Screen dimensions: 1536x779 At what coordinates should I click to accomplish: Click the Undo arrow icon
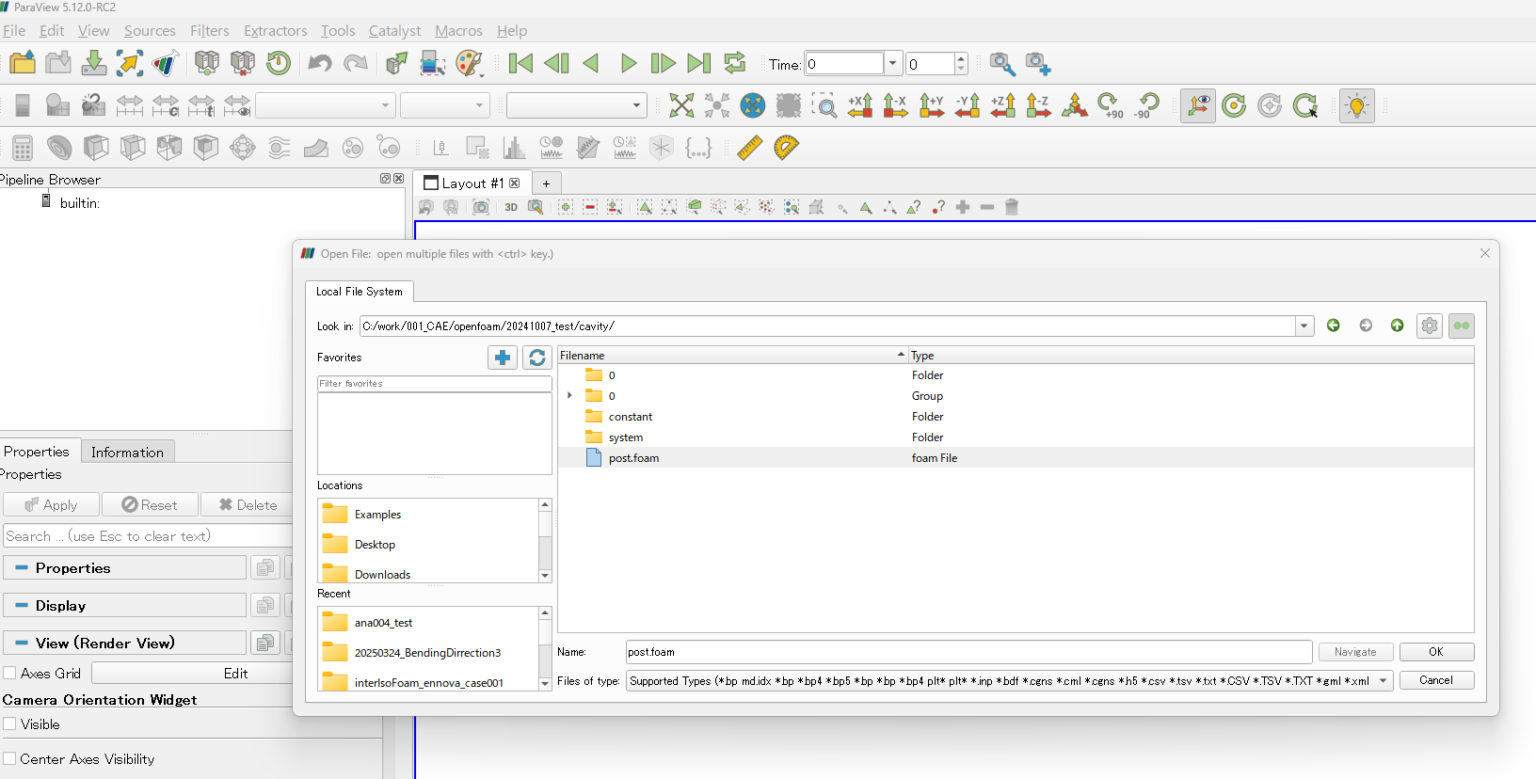[319, 64]
